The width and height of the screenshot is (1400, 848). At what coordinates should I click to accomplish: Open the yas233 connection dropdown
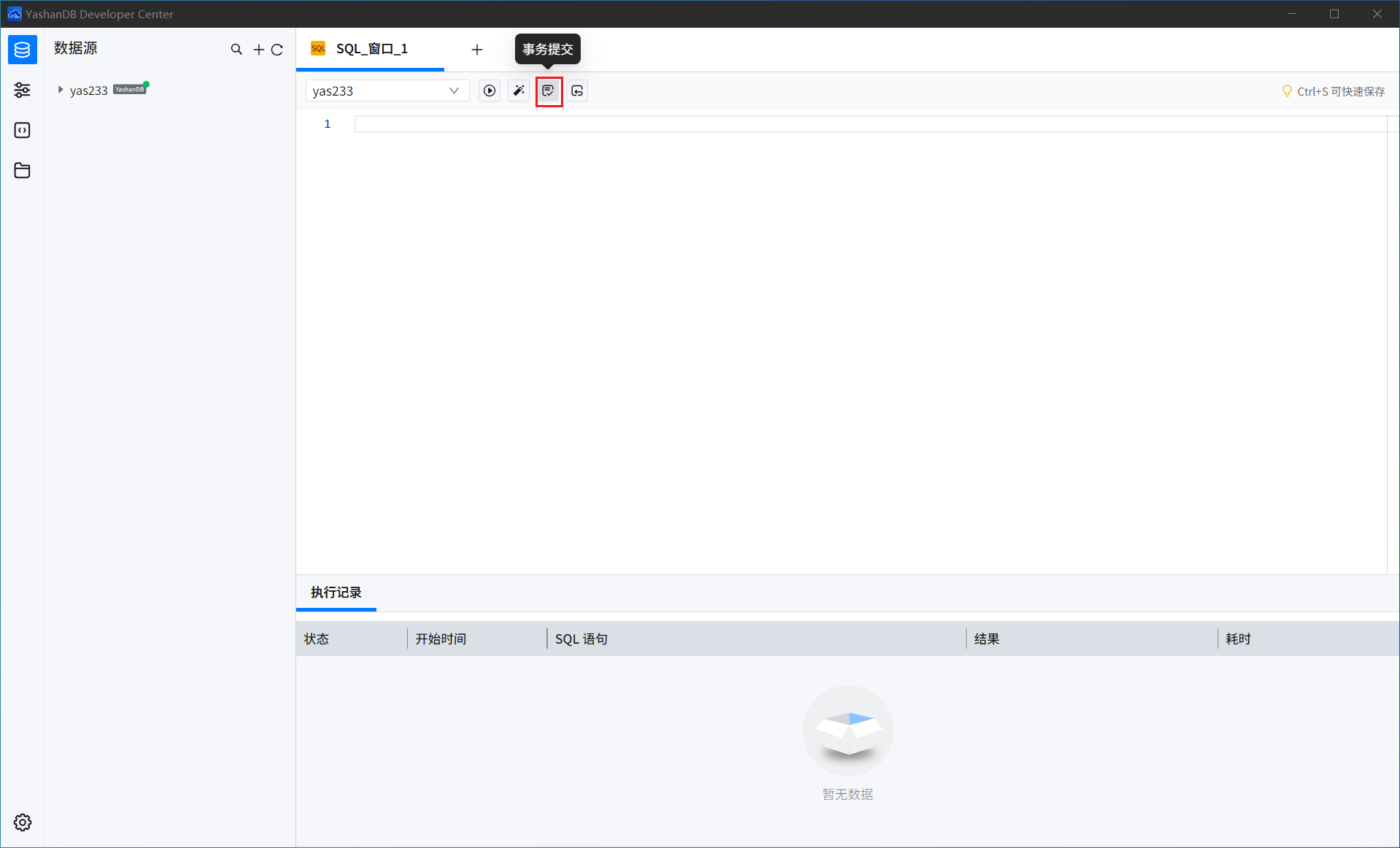pyautogui.click(x=386, y=91)
